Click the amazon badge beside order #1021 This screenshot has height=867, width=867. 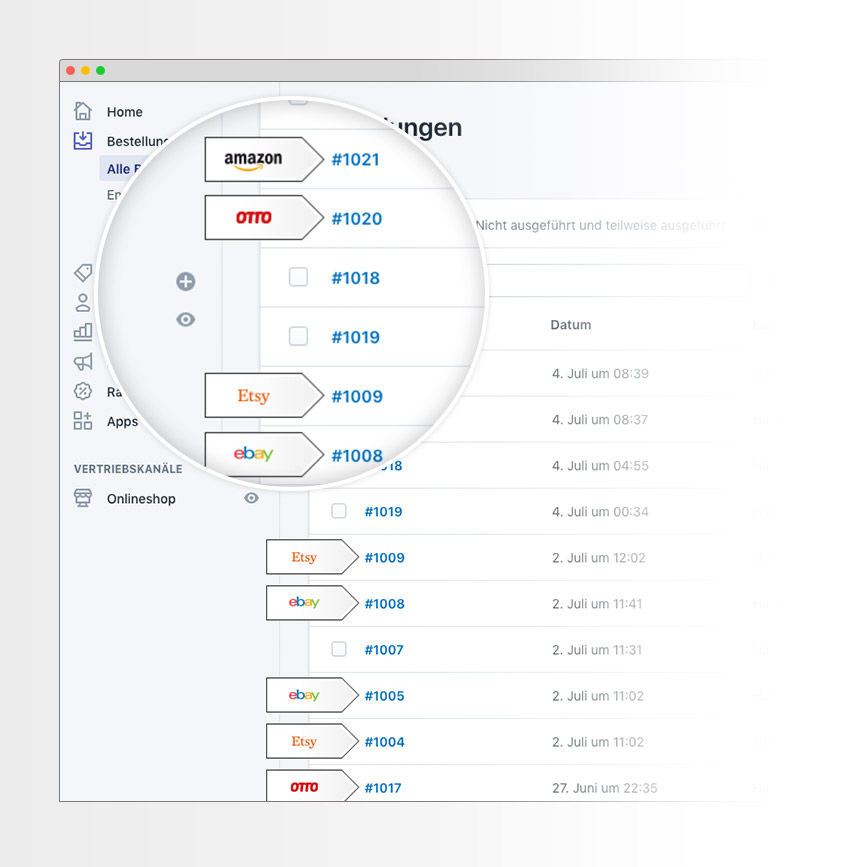(x=264, y=159)
